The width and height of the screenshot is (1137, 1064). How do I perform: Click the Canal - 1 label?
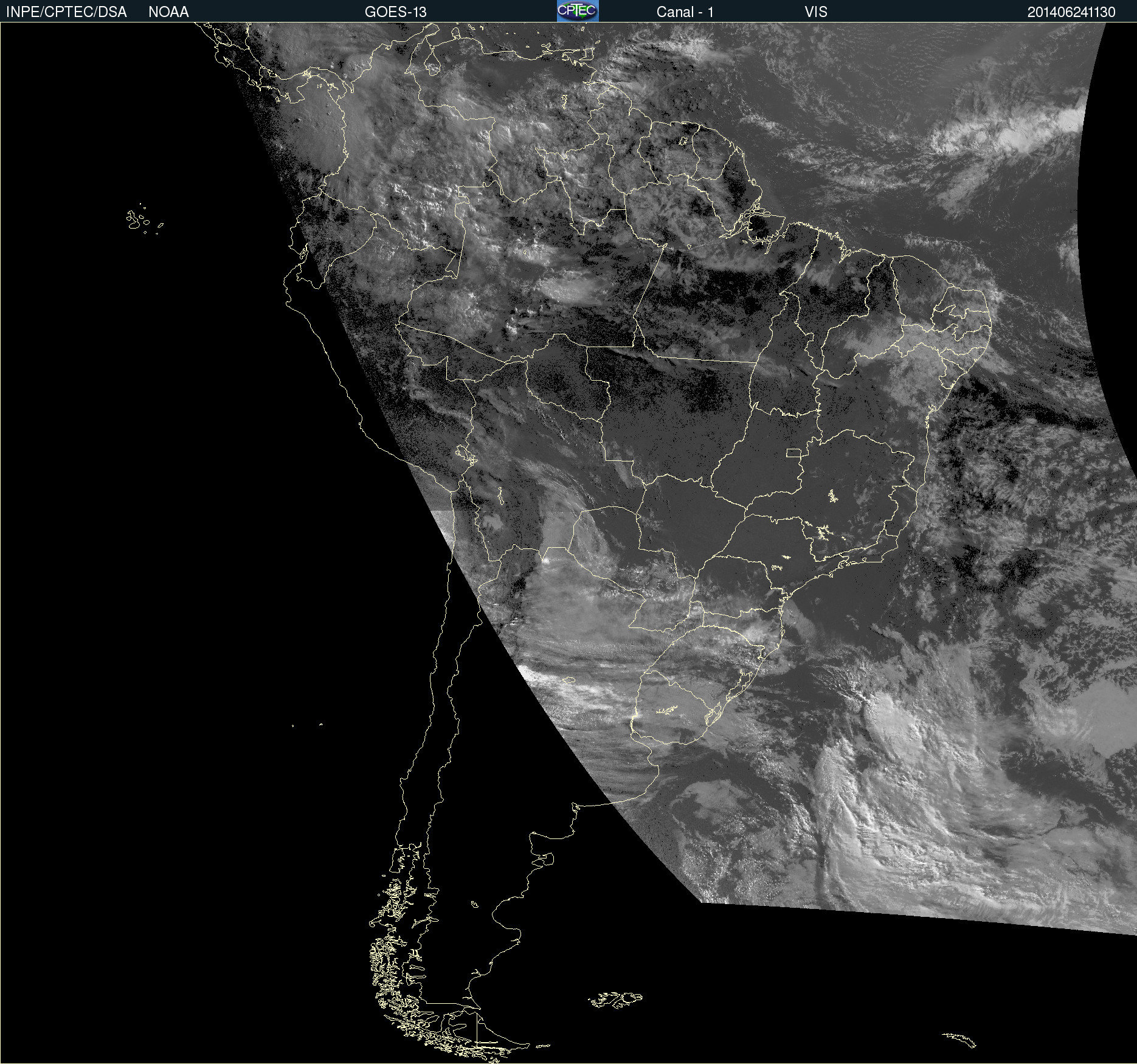tap(685, 12)
